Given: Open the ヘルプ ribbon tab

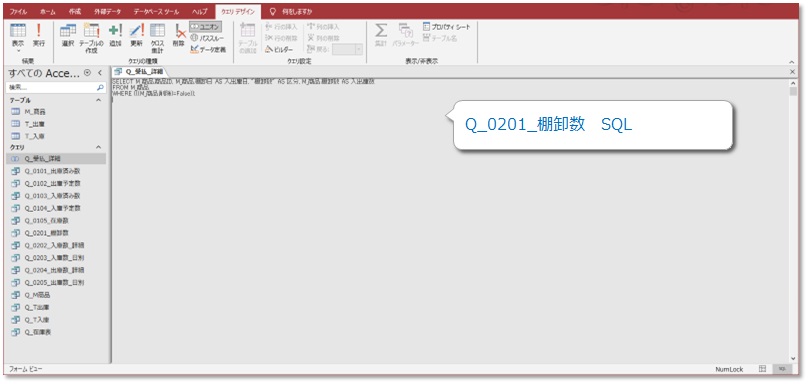Looking at the screenshot, I should (199, 11).
